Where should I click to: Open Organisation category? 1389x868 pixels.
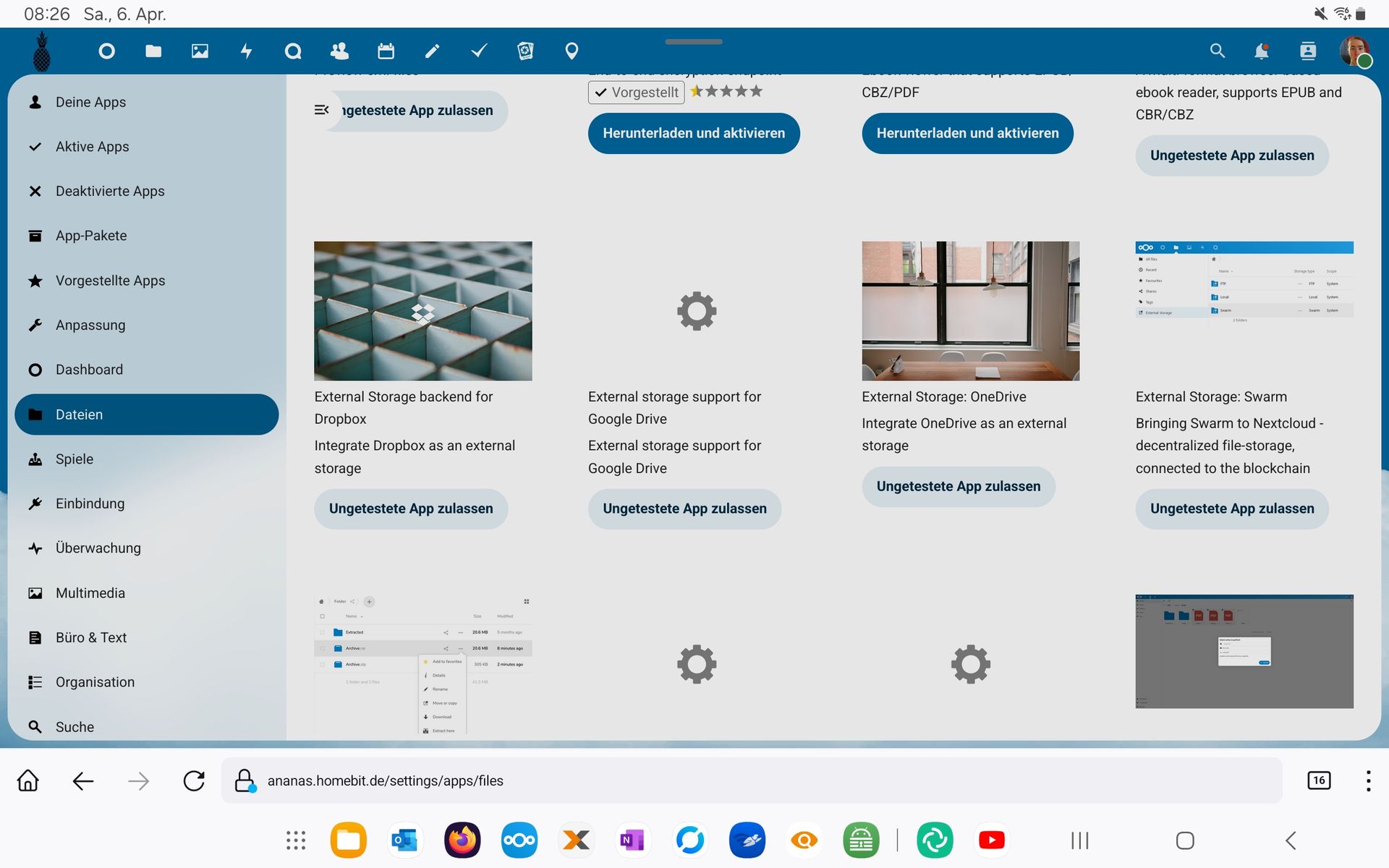tap(147, 682)
